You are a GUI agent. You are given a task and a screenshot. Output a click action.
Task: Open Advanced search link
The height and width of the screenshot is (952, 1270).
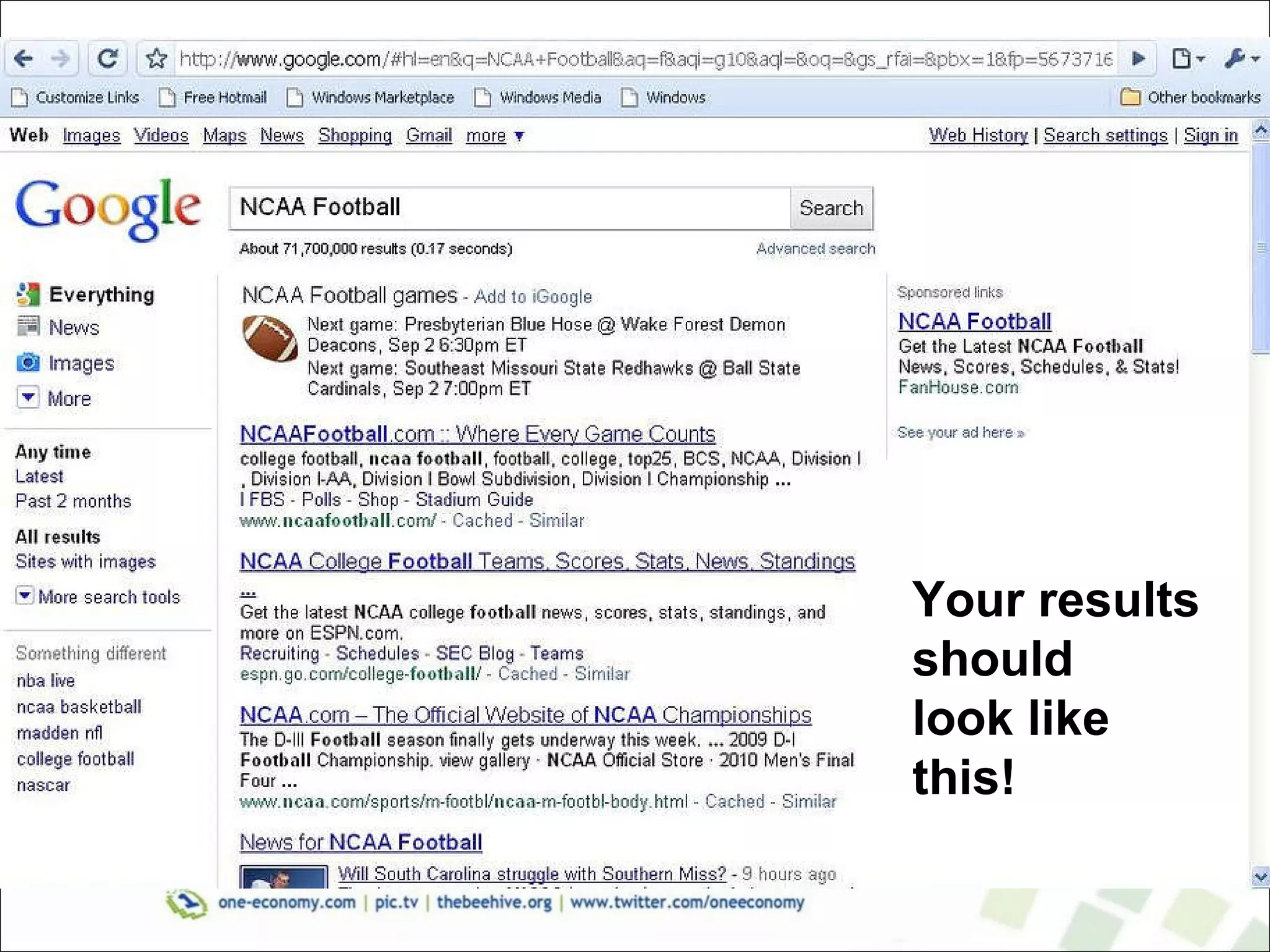coord(815,249)
